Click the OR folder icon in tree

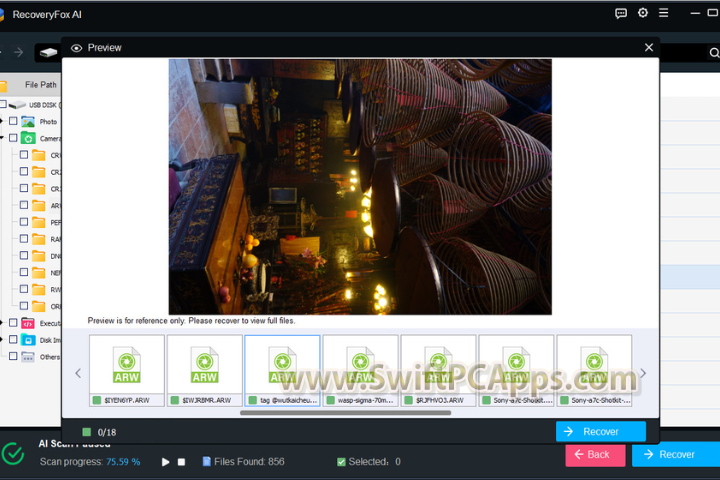(x=39, y=306)
